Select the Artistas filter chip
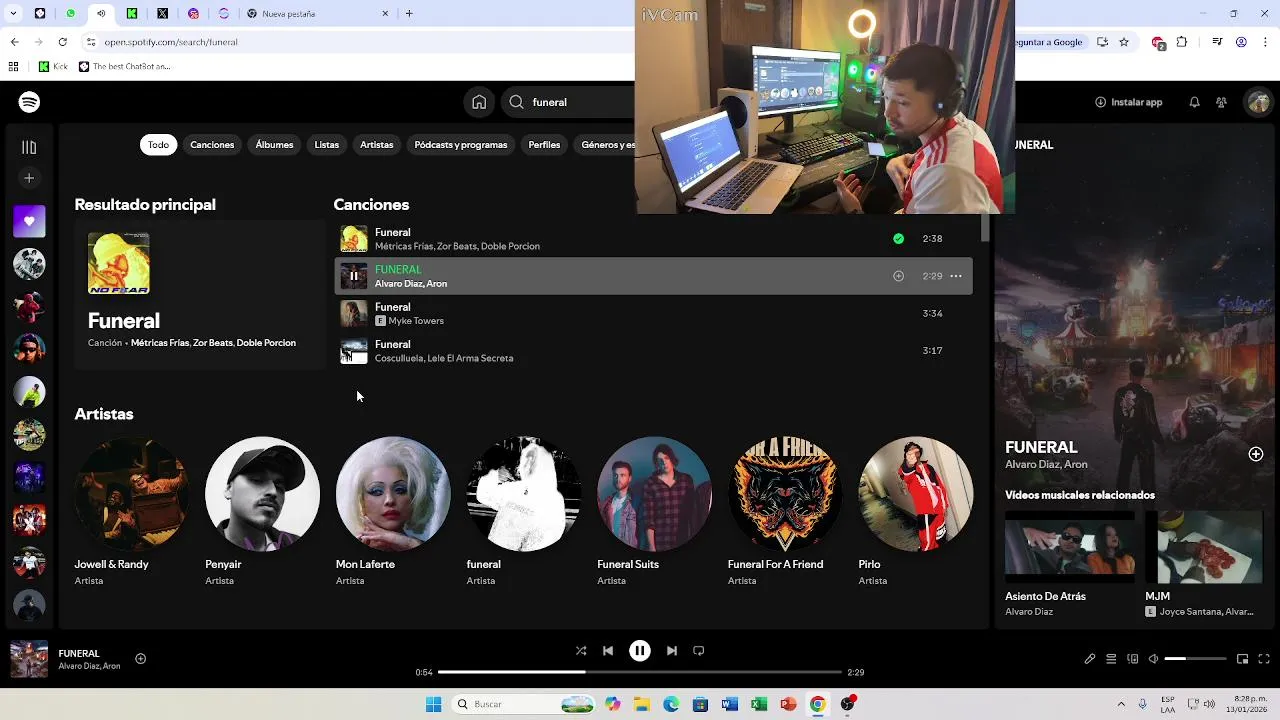The width and height of the screenshot is (1280, 720). coord(377,145)
